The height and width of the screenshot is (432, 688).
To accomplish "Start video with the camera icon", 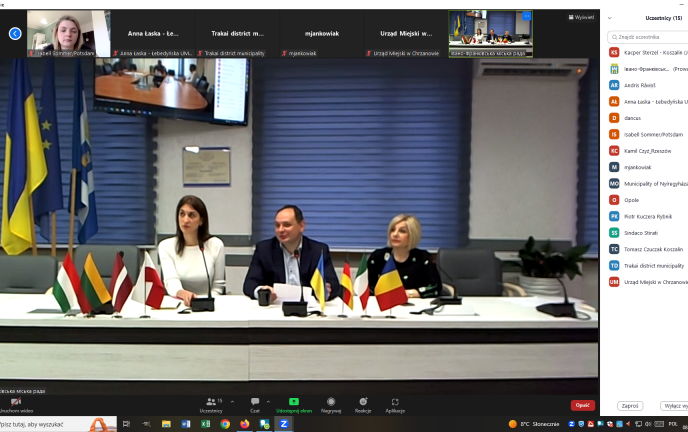I will [16, 401].
